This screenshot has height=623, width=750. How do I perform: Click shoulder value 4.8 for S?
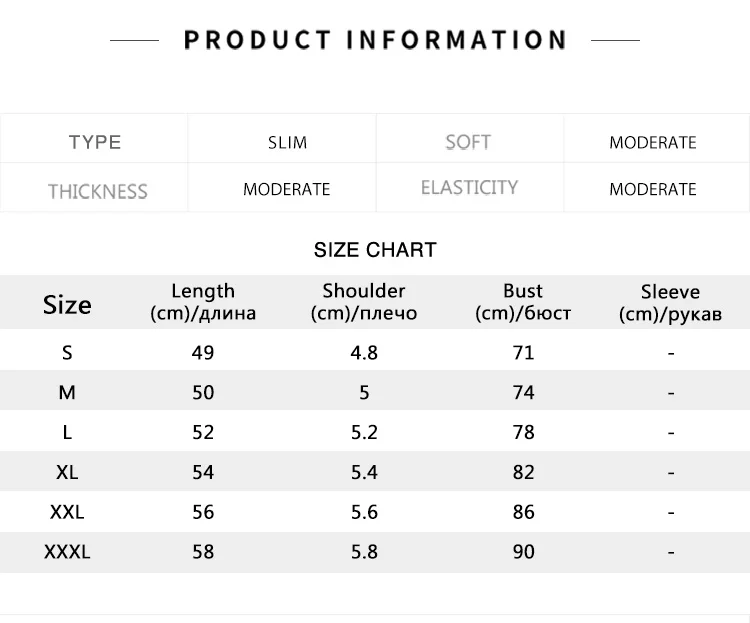point(364,353)
